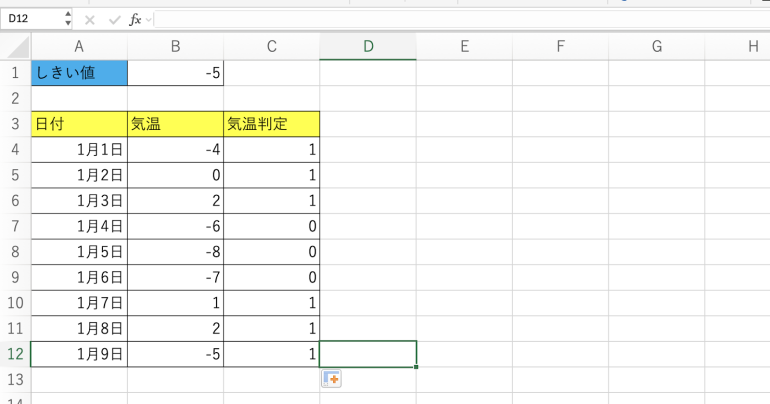Select column E header
Screen dimensions: 770x404
point(464,47)
